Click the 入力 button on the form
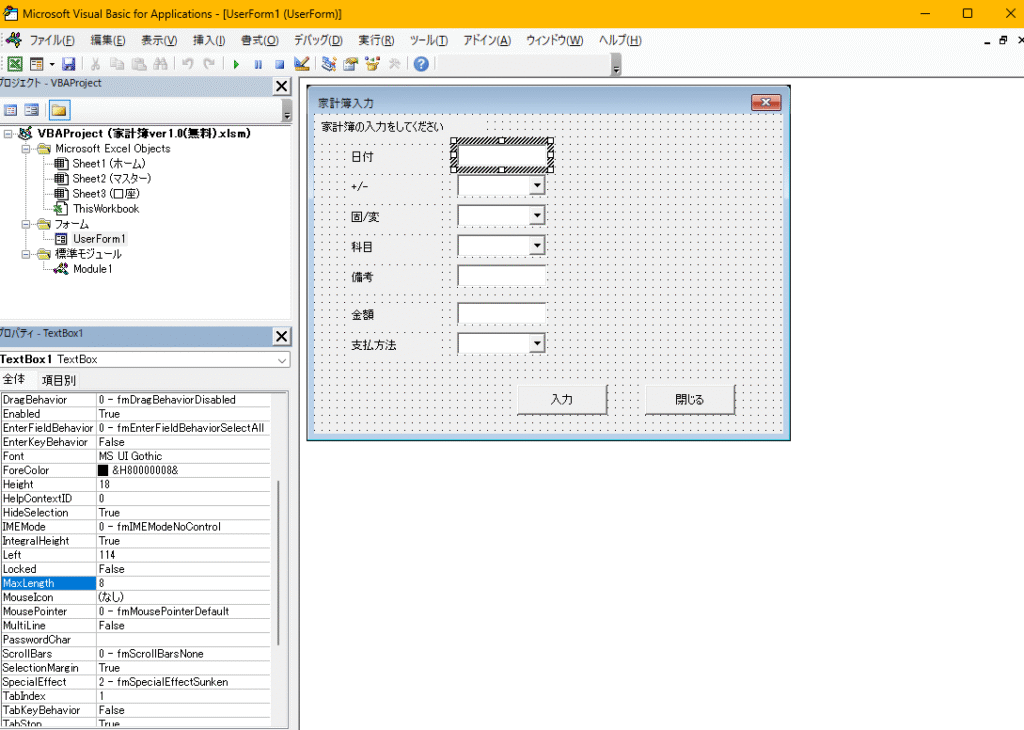The image size is (1024, 730). [562, 399]
